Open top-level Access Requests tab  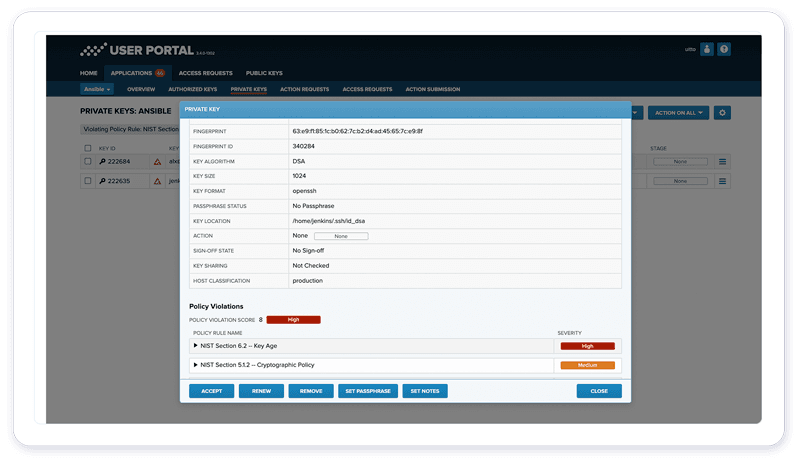pyautogui.click(x=205, y=73)
